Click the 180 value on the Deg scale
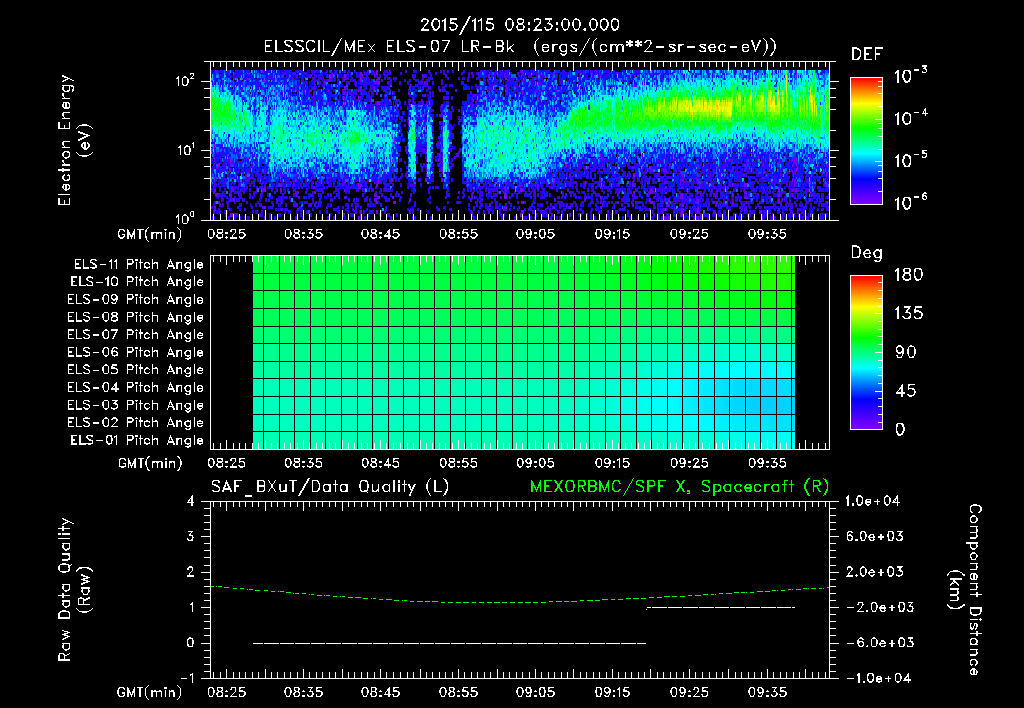This screenshot has width=1024, height=708. pyautogui.click(x=908, y=275)
